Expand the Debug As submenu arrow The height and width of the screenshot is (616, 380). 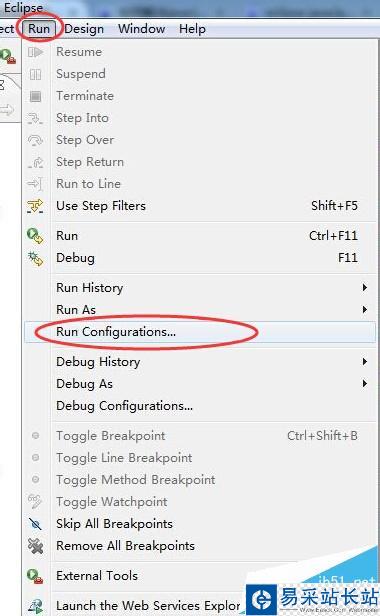pyautogui.click(x=365, y=383)
